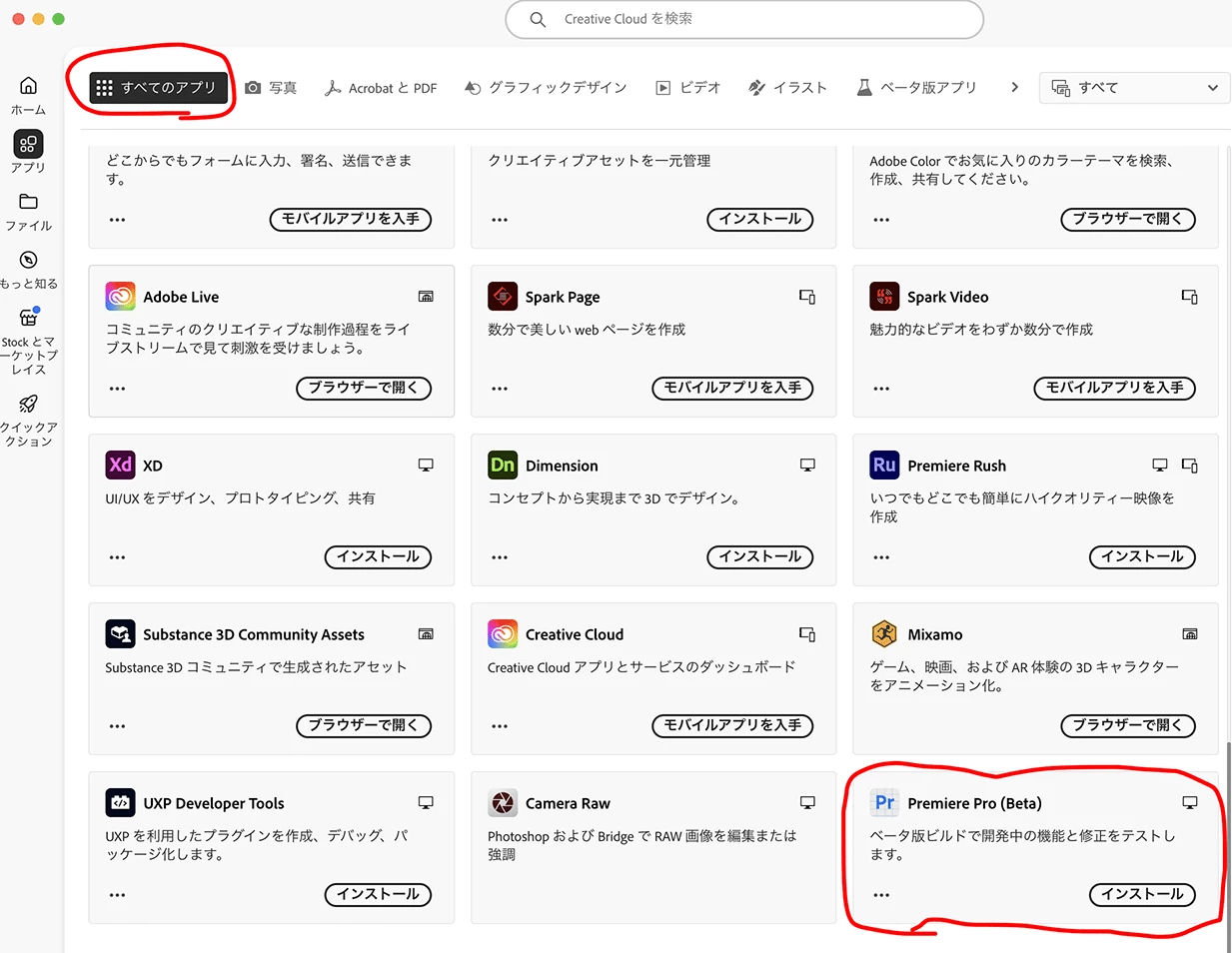Click ブラウザーで開く on Substance 3D card
1232x953 pixels.
coord(364,726)
